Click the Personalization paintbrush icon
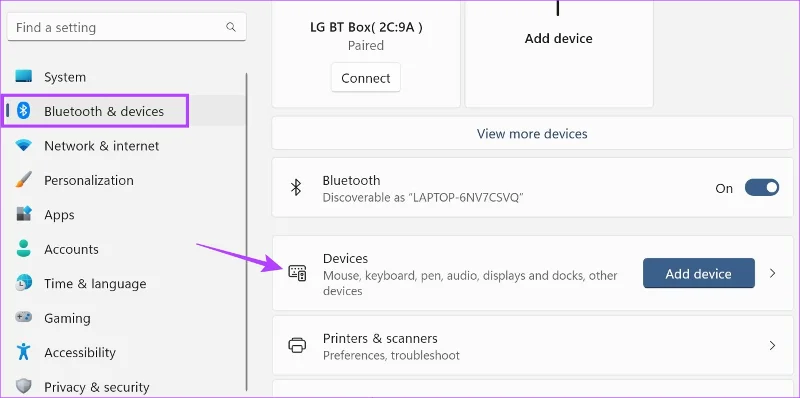800x398 pixels. [23, 180]
